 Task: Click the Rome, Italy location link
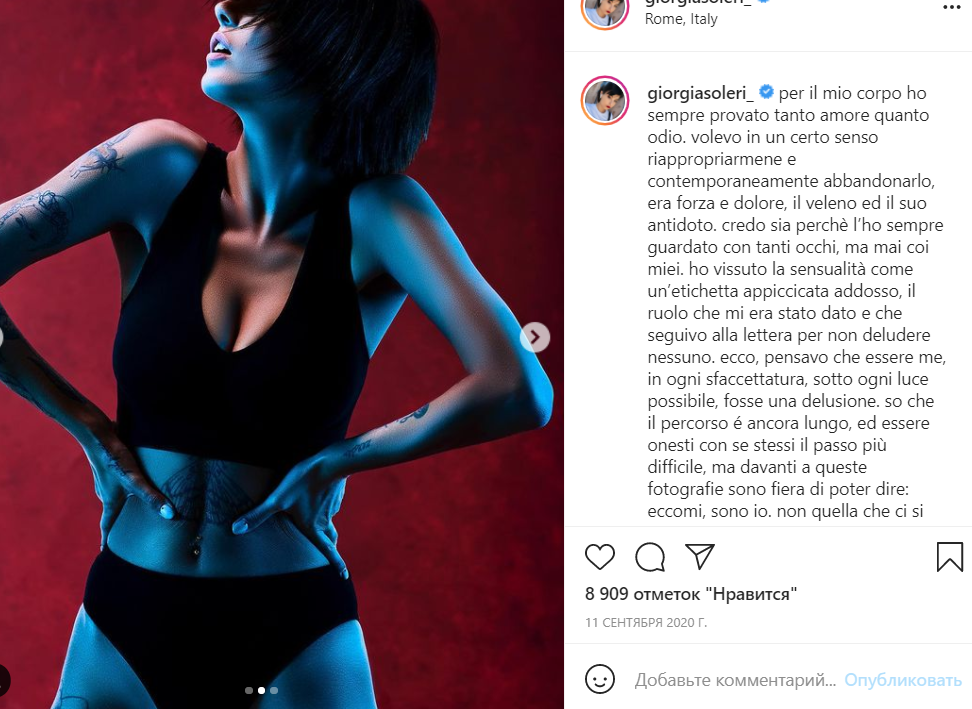[x=681, y=19]
